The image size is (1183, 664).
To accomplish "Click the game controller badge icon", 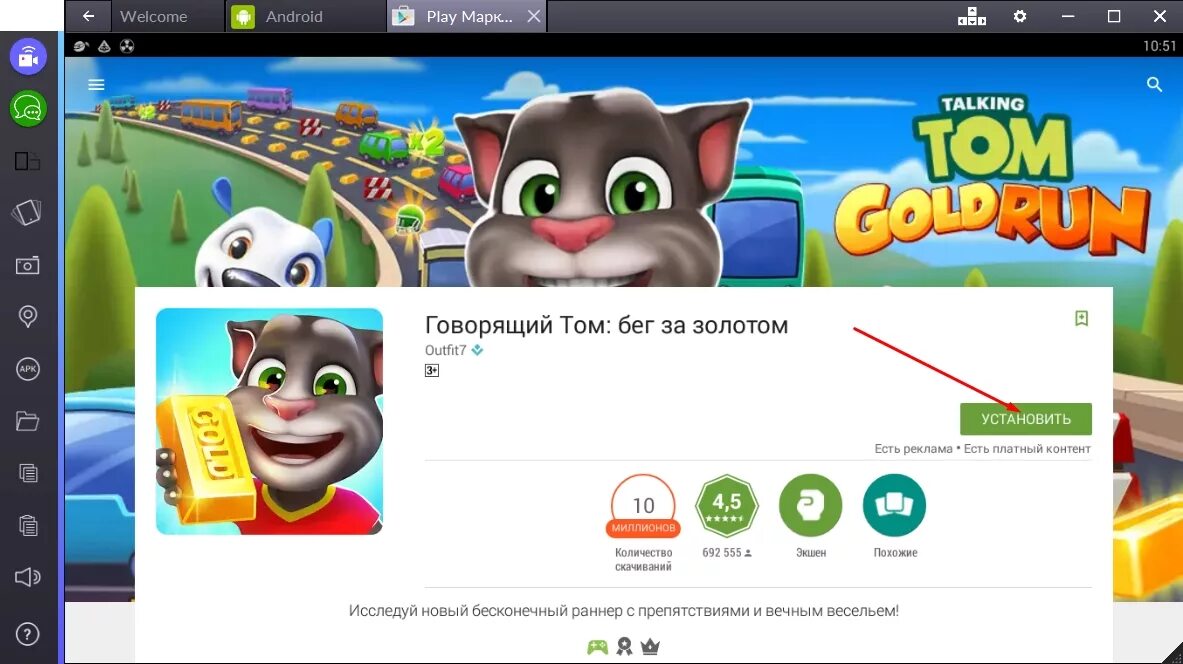I will pos(597,647).
